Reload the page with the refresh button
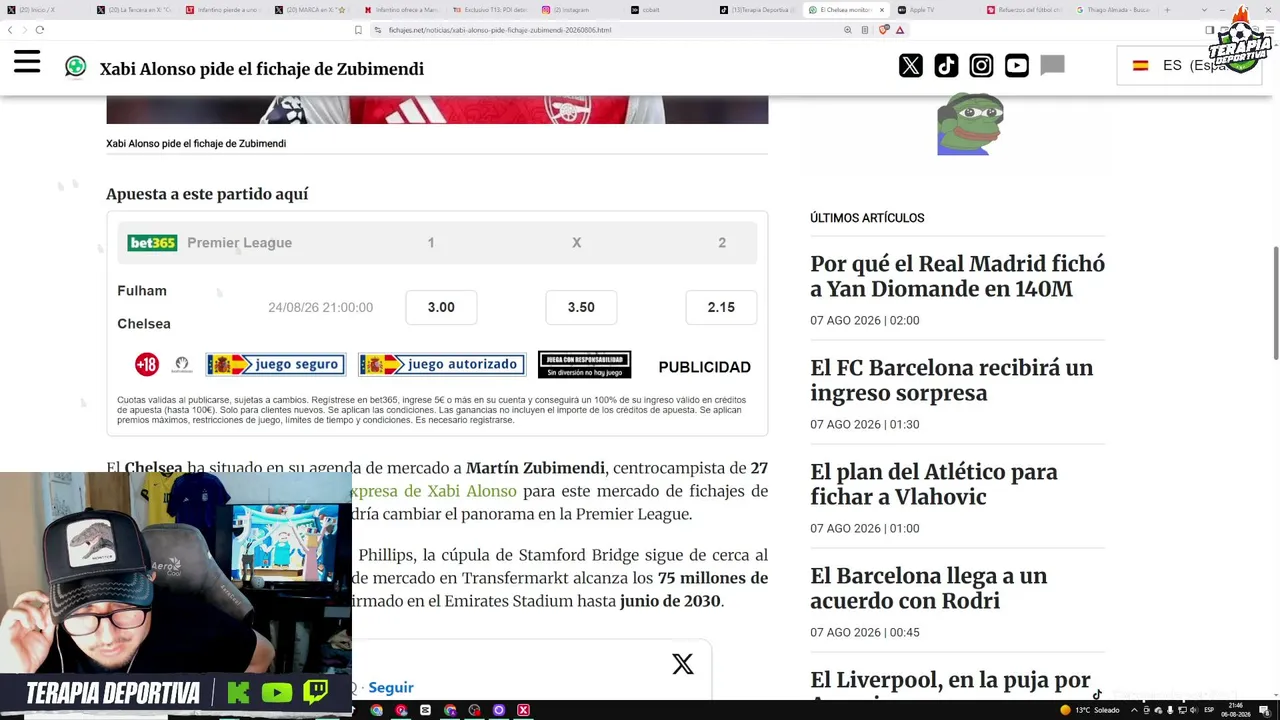 [x=40, y=30]
